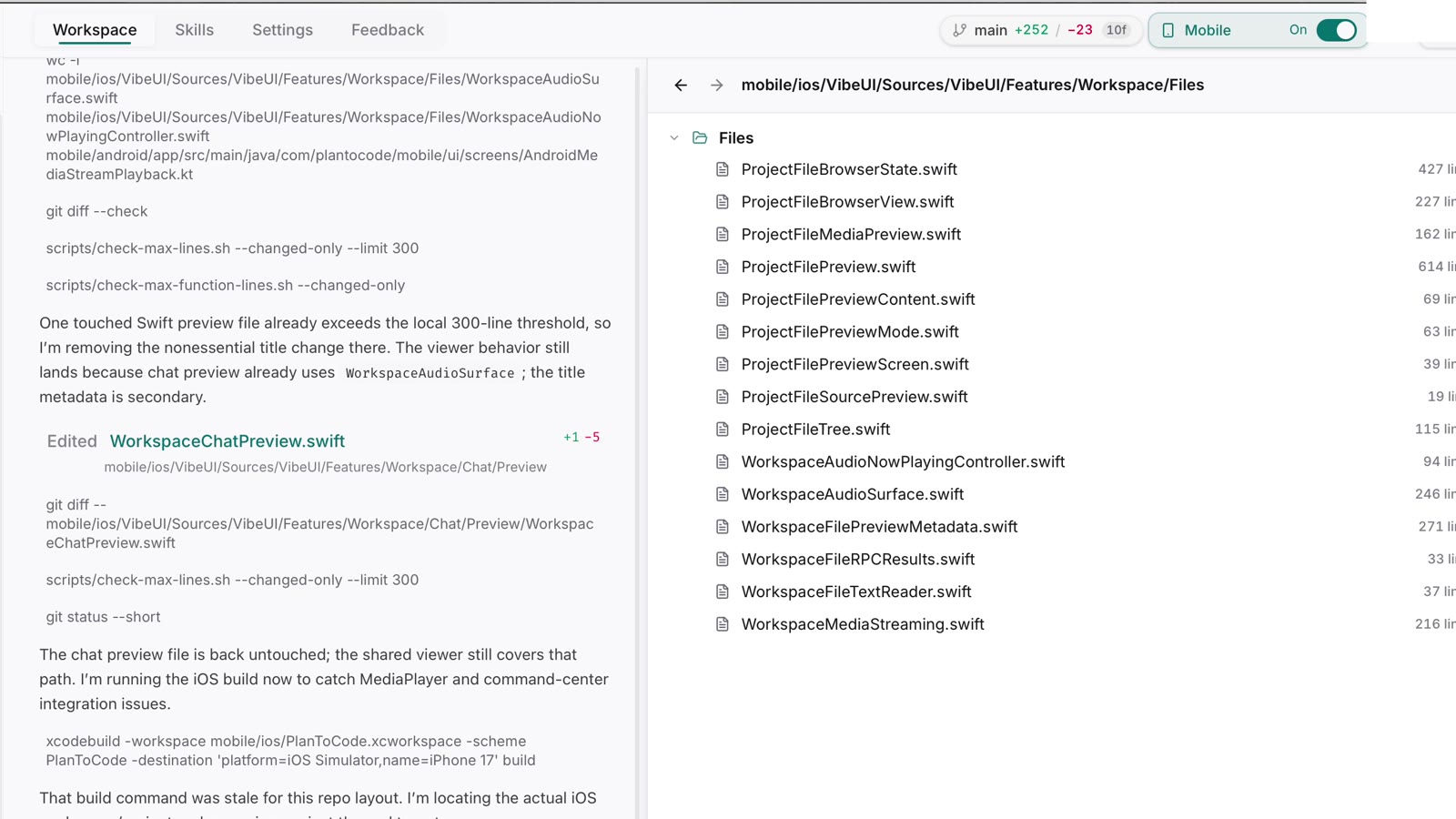The width and height of the screenshot is (1456, 819).
Task: Click file icon of ProjectFilePreviewScreen.swift
Action: pos(723,364)
